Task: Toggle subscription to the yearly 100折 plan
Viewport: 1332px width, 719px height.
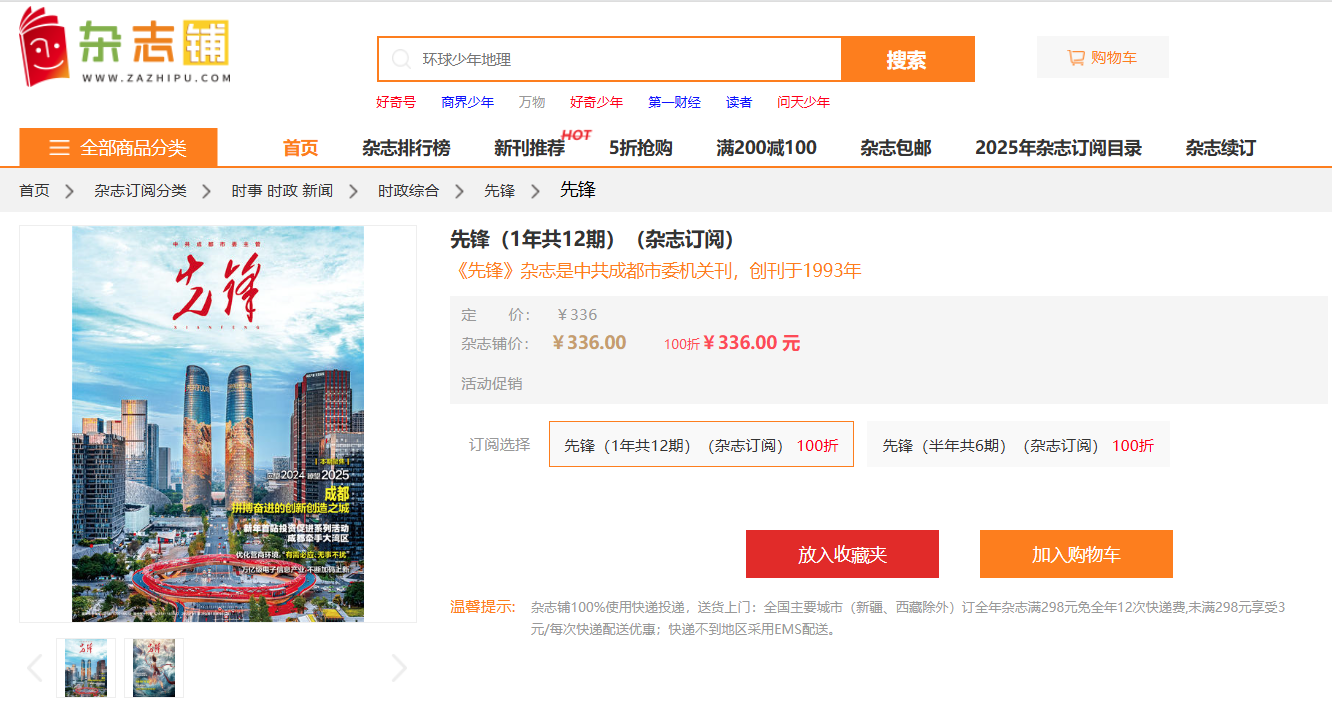Action: click(x=700, y=444)
